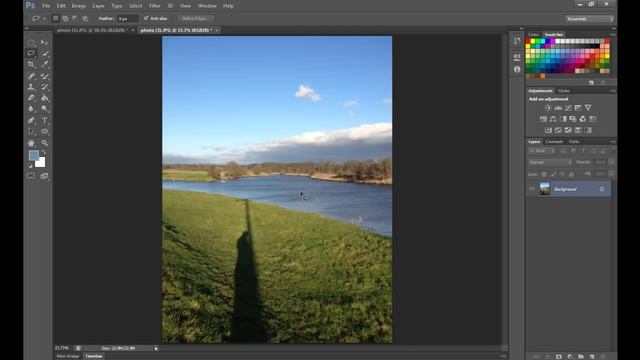Toggle Lock All for the layer
This screenshot has height=360, width=640.
point(571,174)
